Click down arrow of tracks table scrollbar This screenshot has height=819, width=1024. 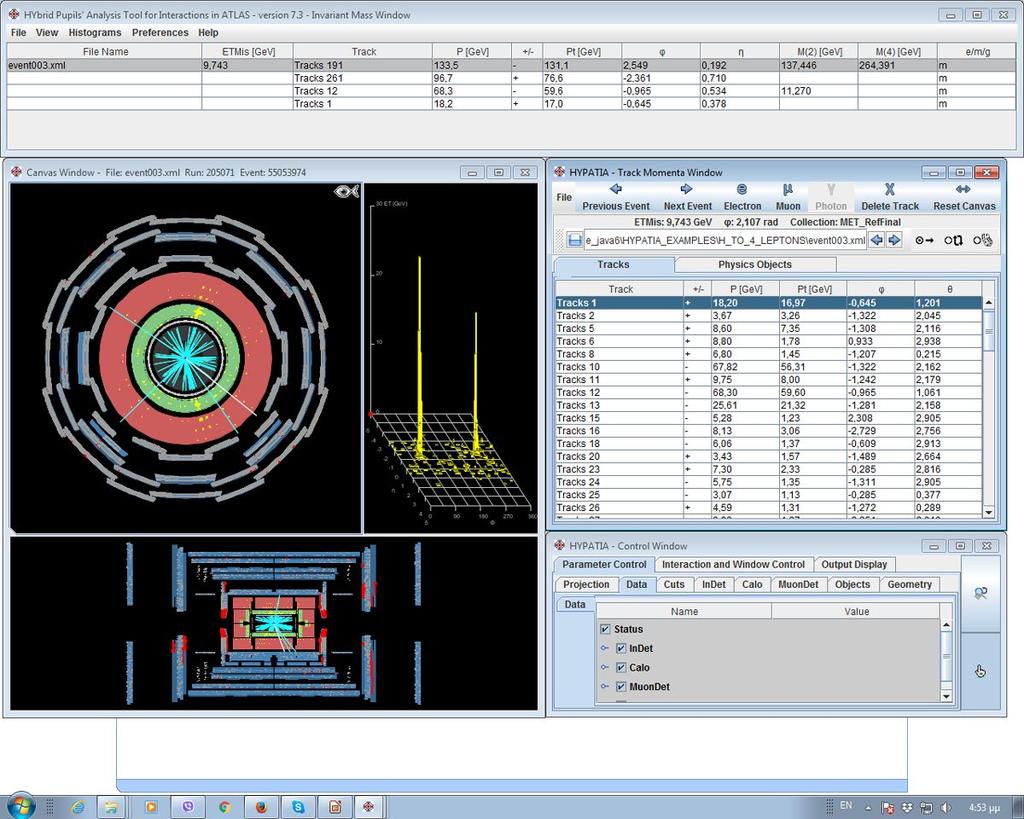tap(988, 513)
